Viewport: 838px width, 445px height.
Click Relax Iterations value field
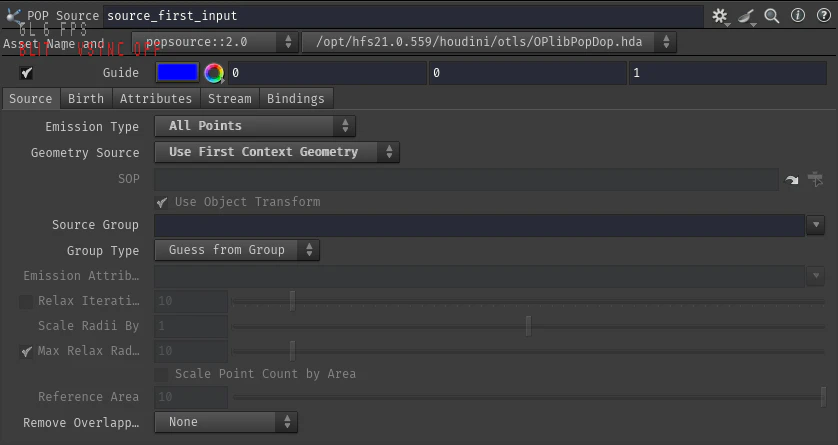click(191, 301)
